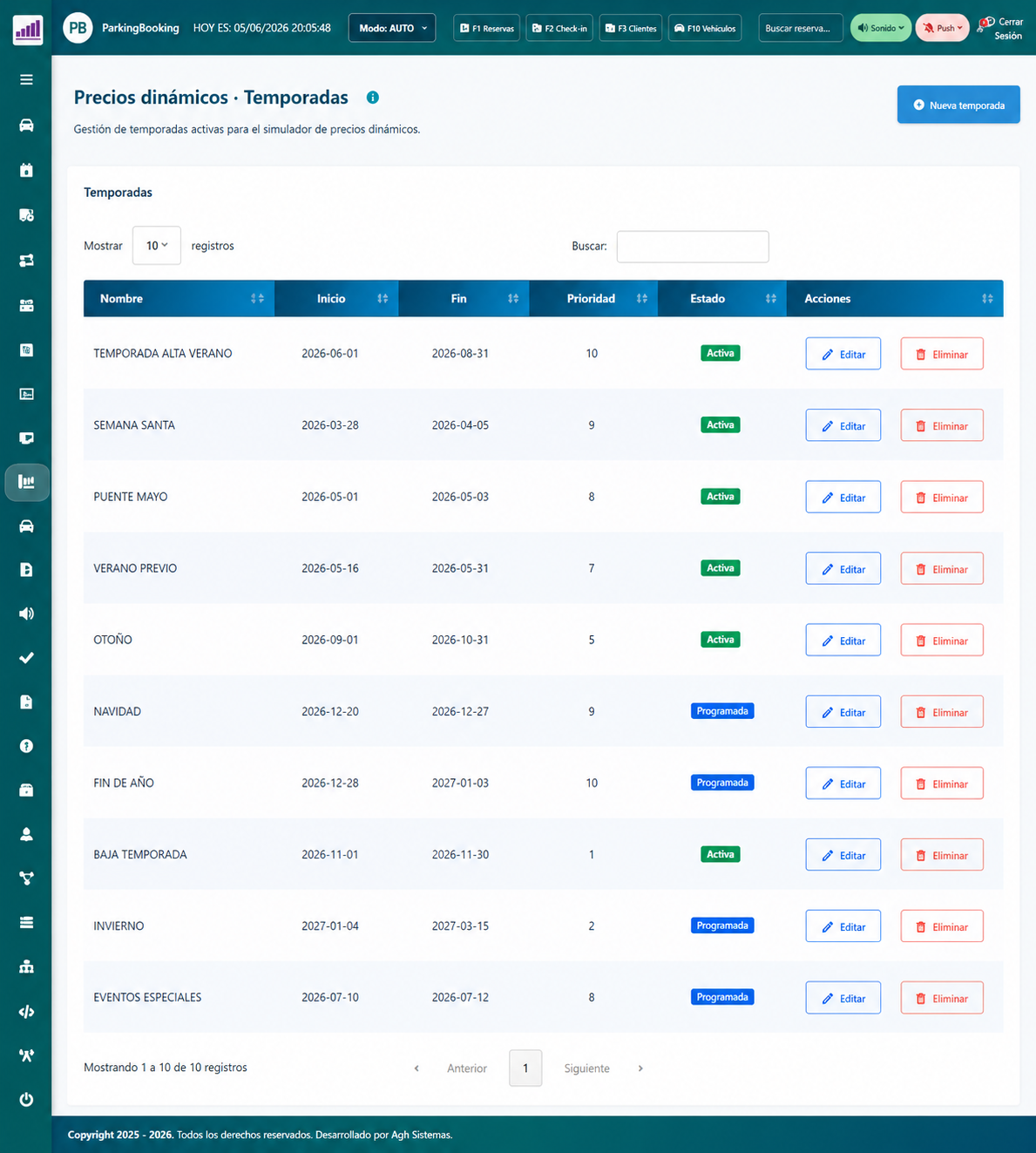1036x1153 pixels.
Task: Delete the VERANO PREVIO season
Action: point(942,568)
